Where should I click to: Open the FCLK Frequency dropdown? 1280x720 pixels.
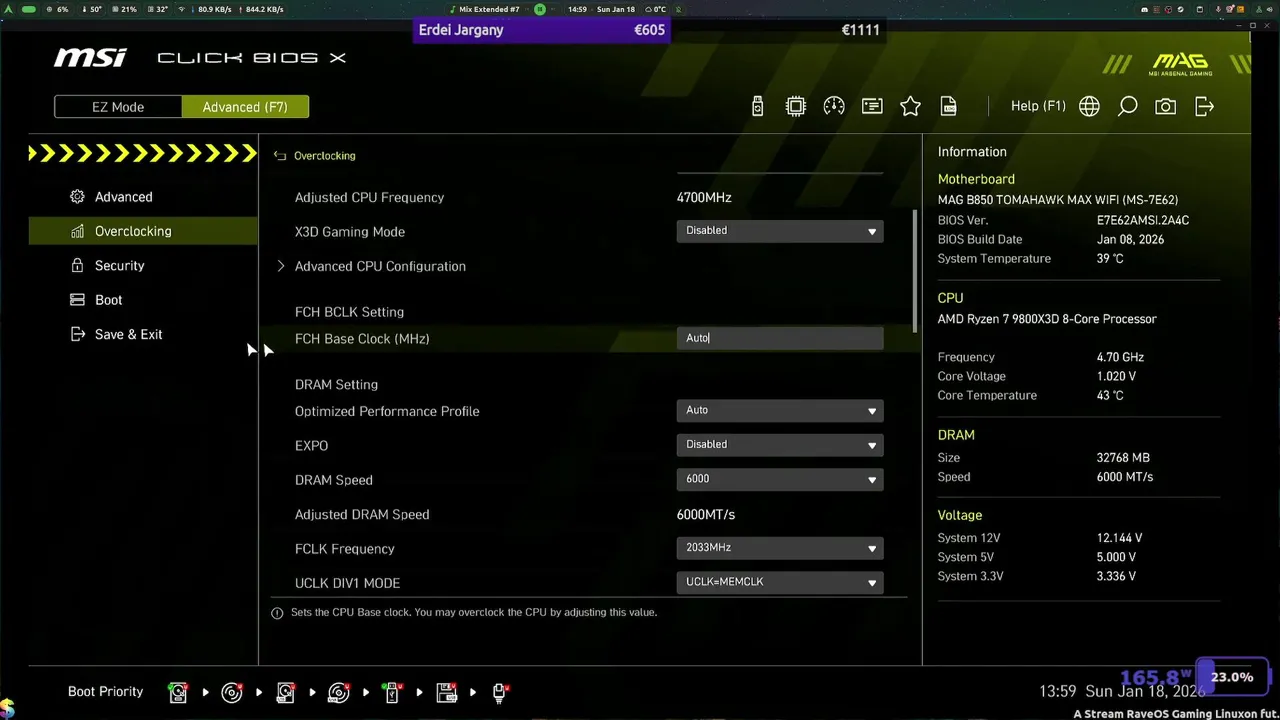point(780,548)
